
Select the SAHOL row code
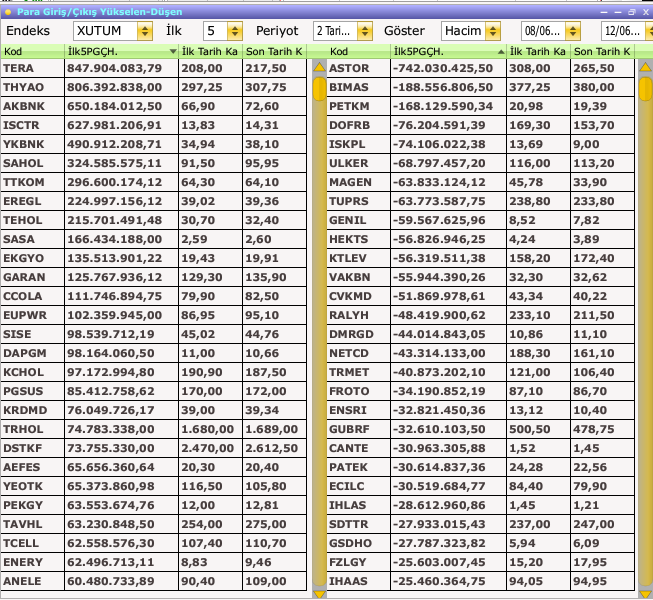pyautogui.click(x=23, y=163)
